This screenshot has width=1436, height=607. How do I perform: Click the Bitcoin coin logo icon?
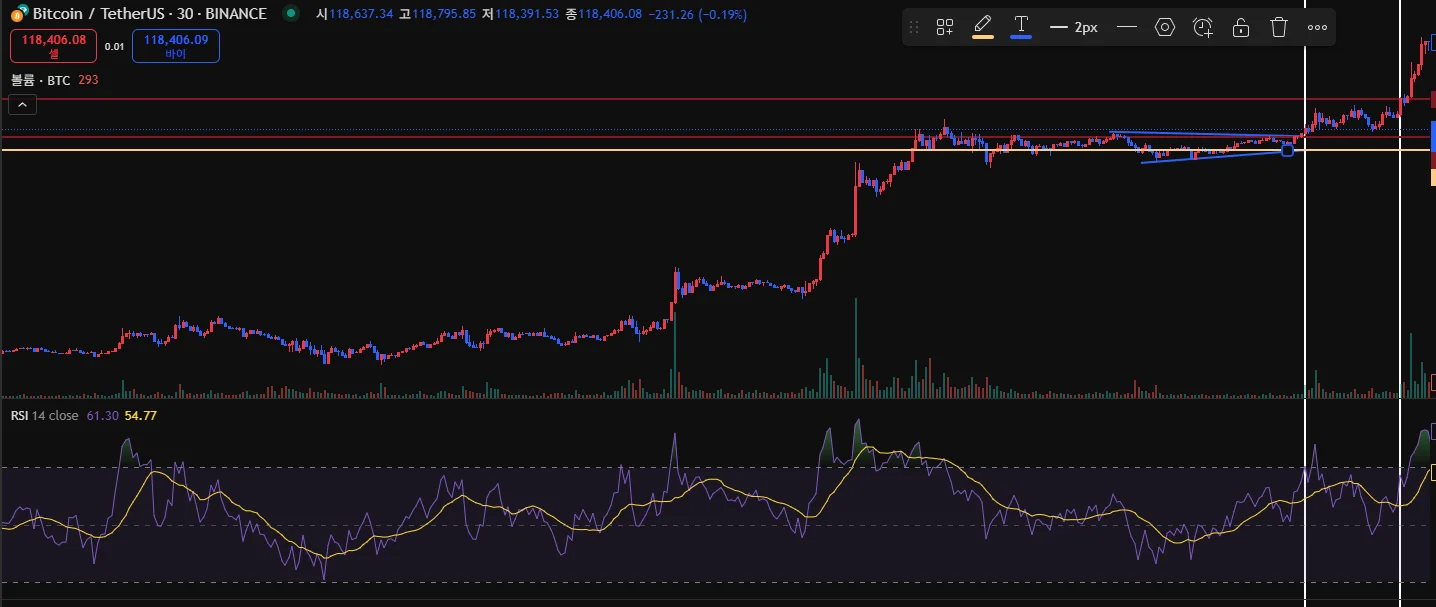(19, 14)
